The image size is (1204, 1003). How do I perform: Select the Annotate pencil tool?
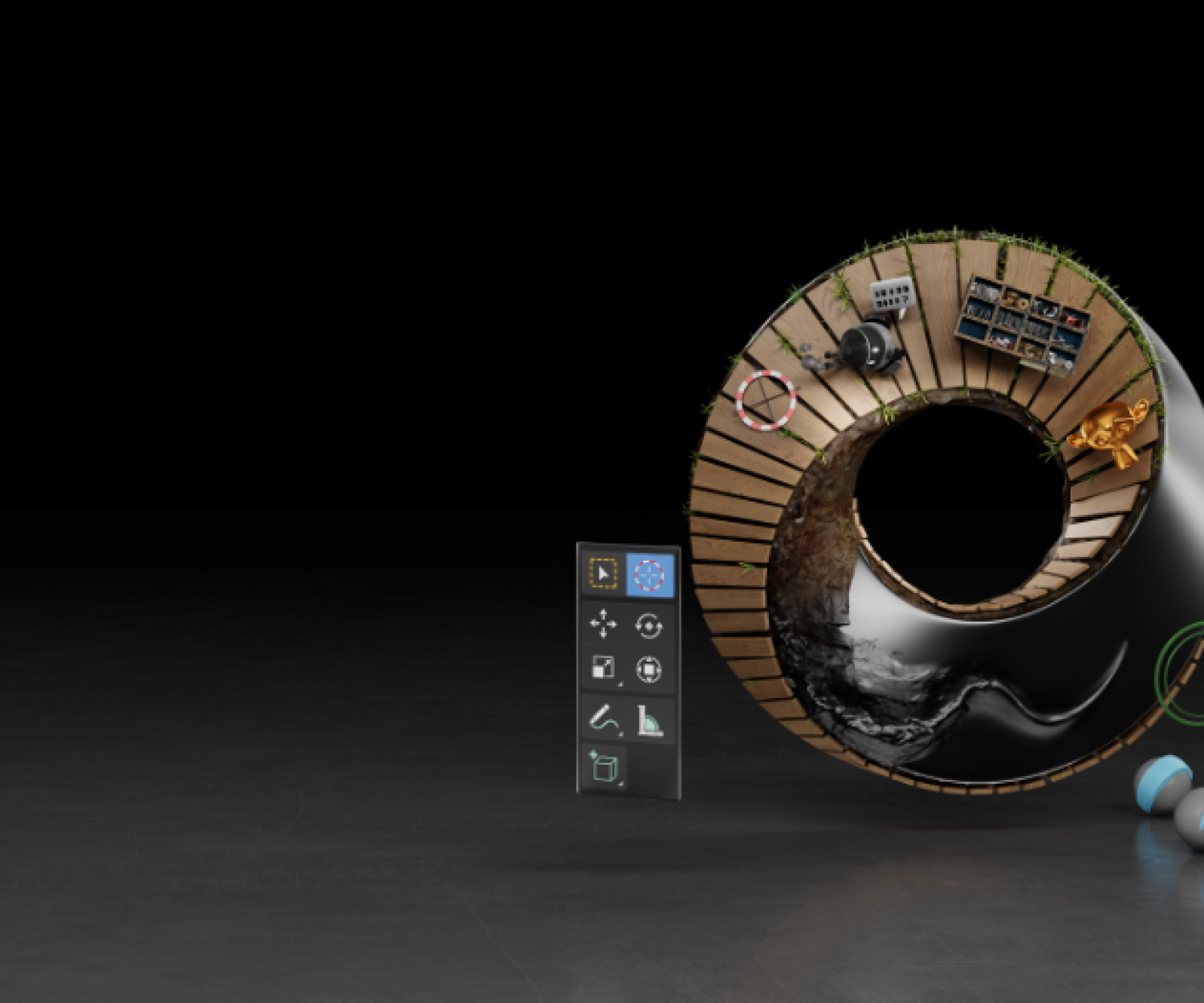[x=603, y=717]
